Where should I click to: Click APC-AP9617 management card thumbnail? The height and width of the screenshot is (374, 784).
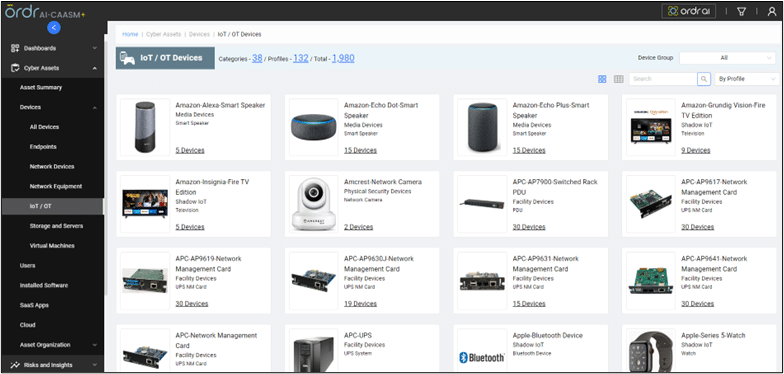(x=650, y=204)
